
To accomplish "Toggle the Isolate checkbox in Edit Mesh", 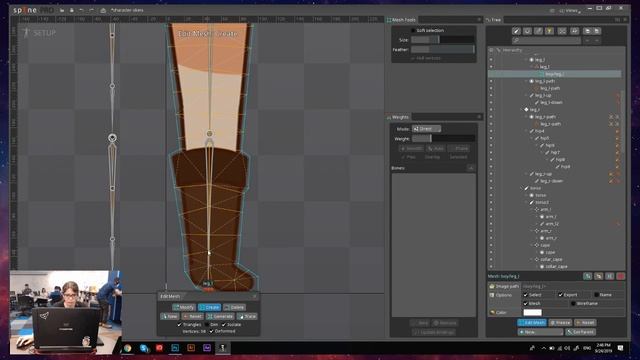I will click(224, 325).
